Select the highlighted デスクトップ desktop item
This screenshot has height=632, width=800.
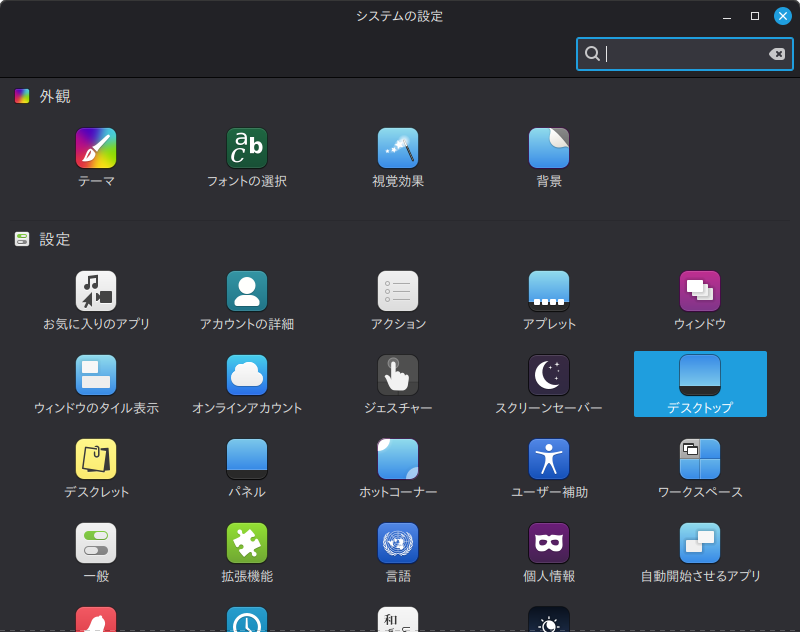(700, 383)
